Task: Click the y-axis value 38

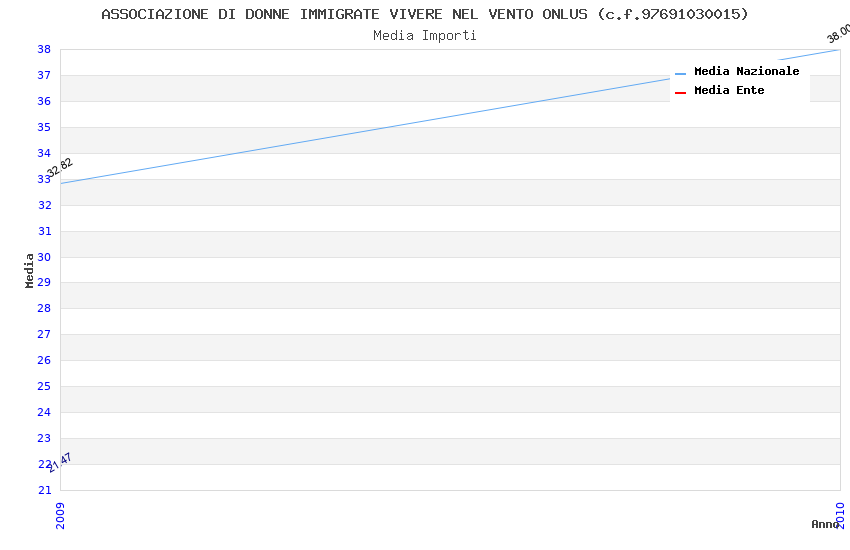Action: click(x=44, y=49)
